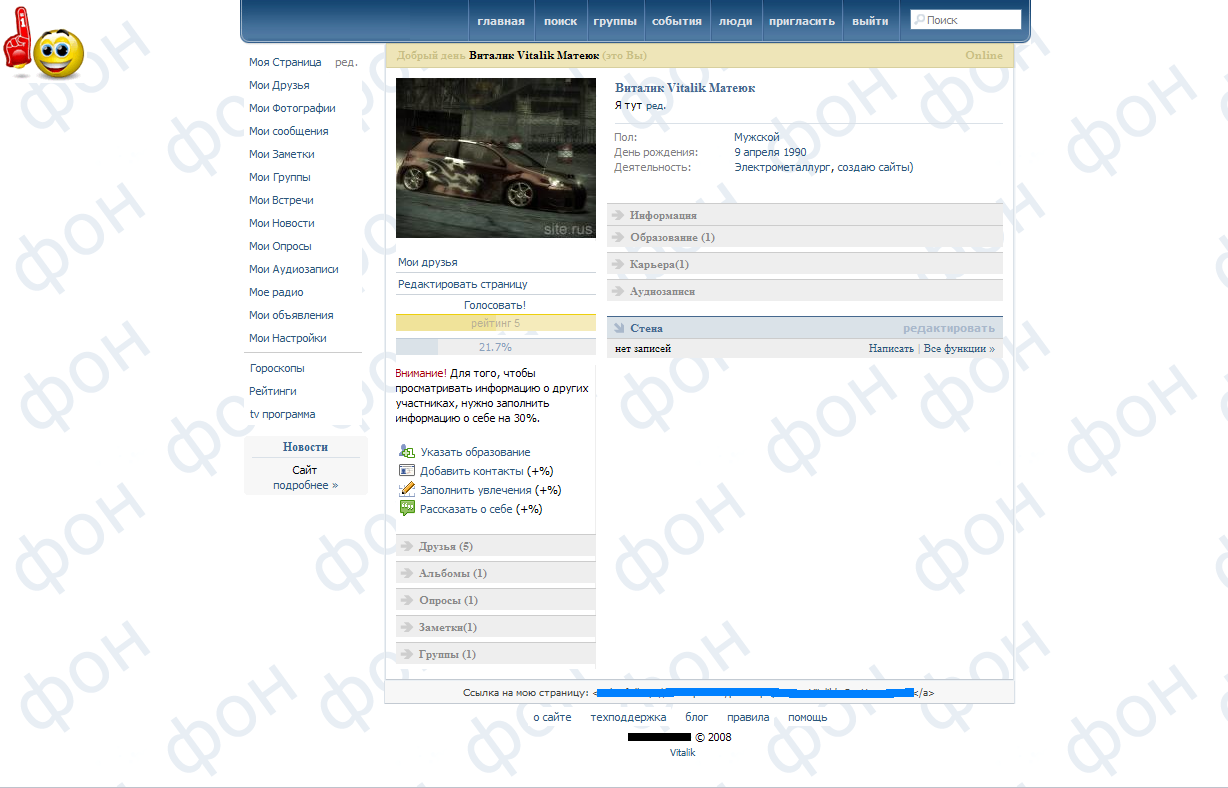This screenshot has height=788, width=1228.
Task: Click Указать образование link
Action: (x=476, y=452)
